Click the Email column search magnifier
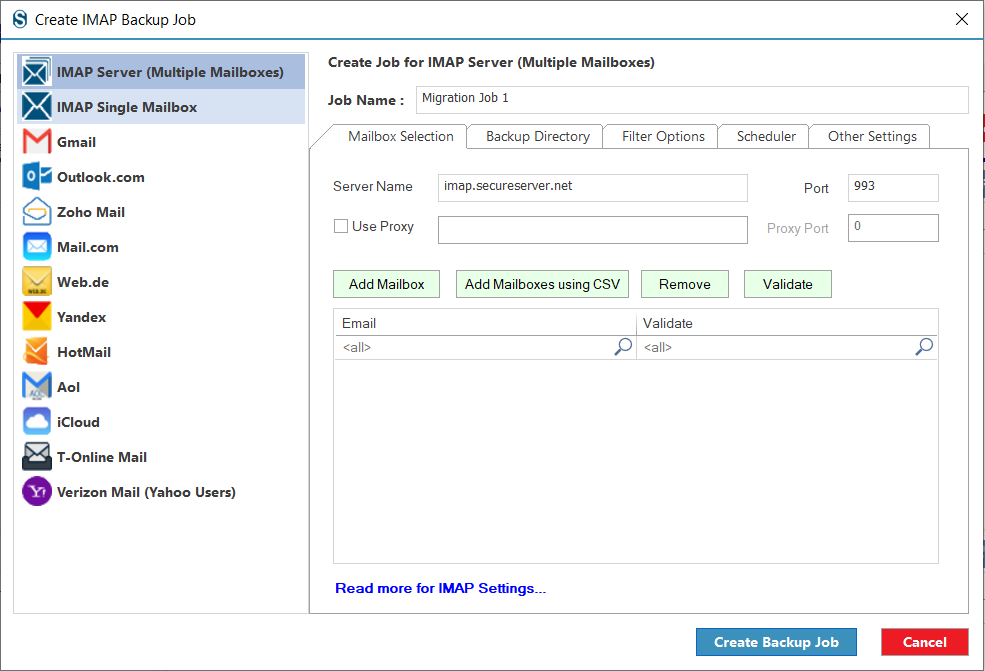This screenshot has height=671, width=985. click(623, 347)
